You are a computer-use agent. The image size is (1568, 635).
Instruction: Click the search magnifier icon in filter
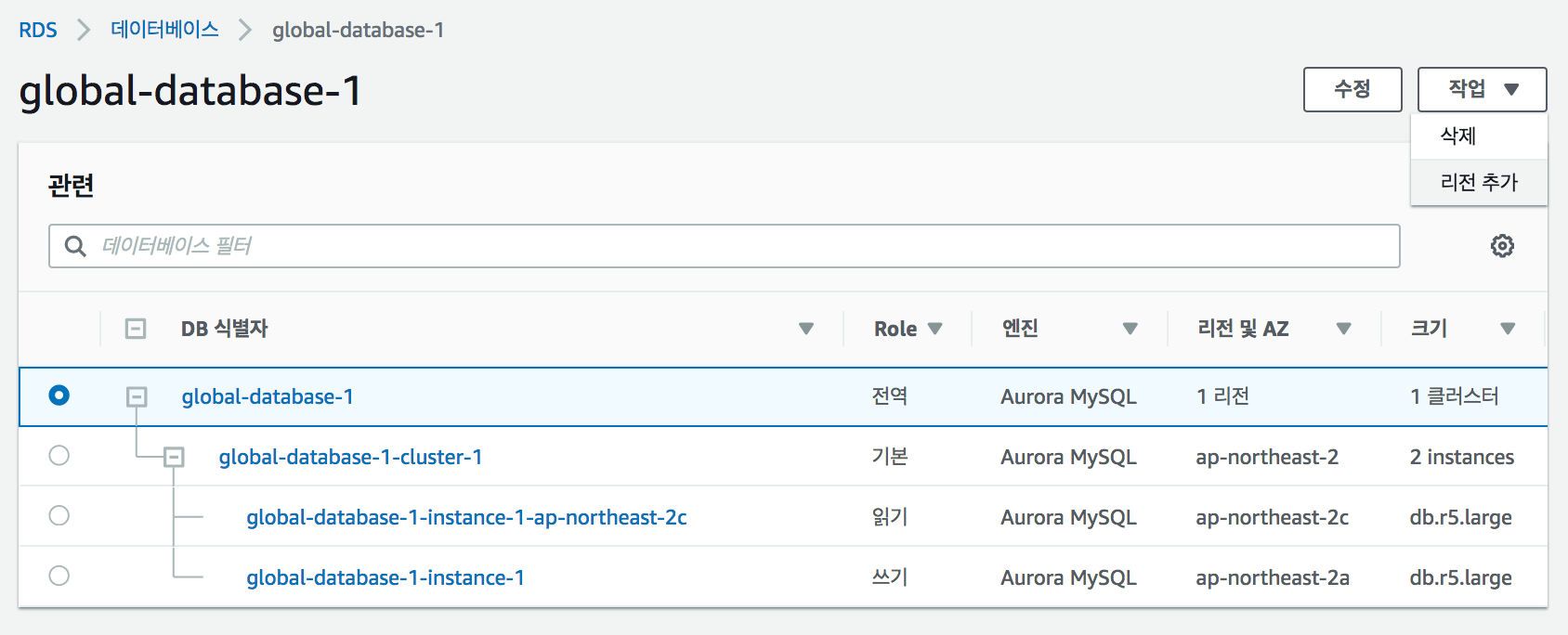(x=75, y=246)
